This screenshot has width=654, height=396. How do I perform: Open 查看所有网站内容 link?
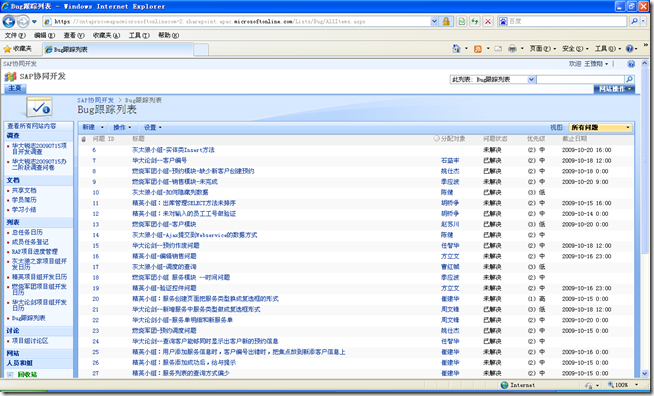coord(31,126)
